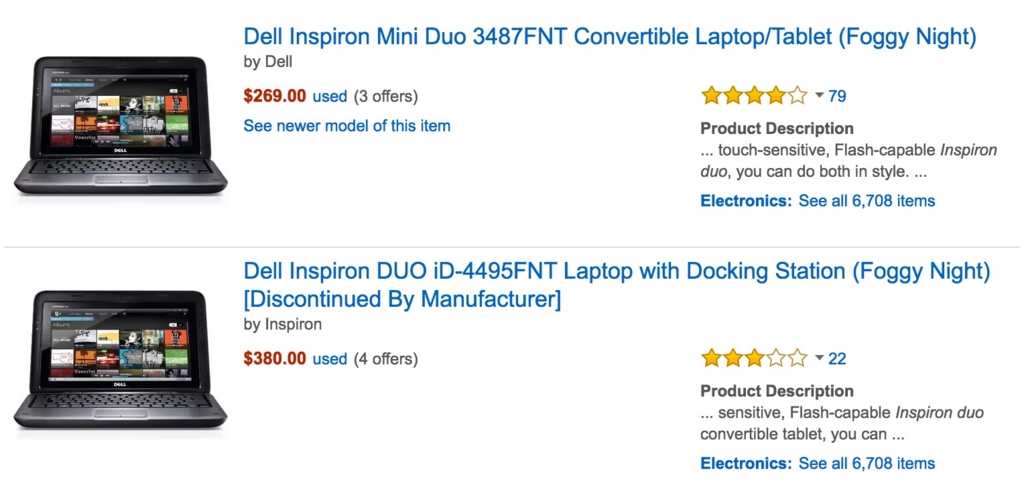Click the Electronics category label in second listing
1024x485 pixels.
tap(745, 463)
